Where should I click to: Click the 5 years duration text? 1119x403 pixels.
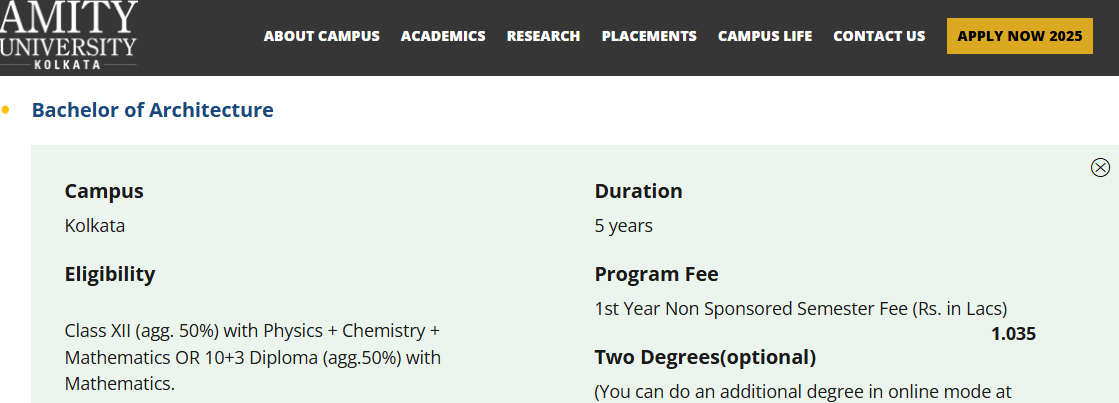tap(623, 226)
